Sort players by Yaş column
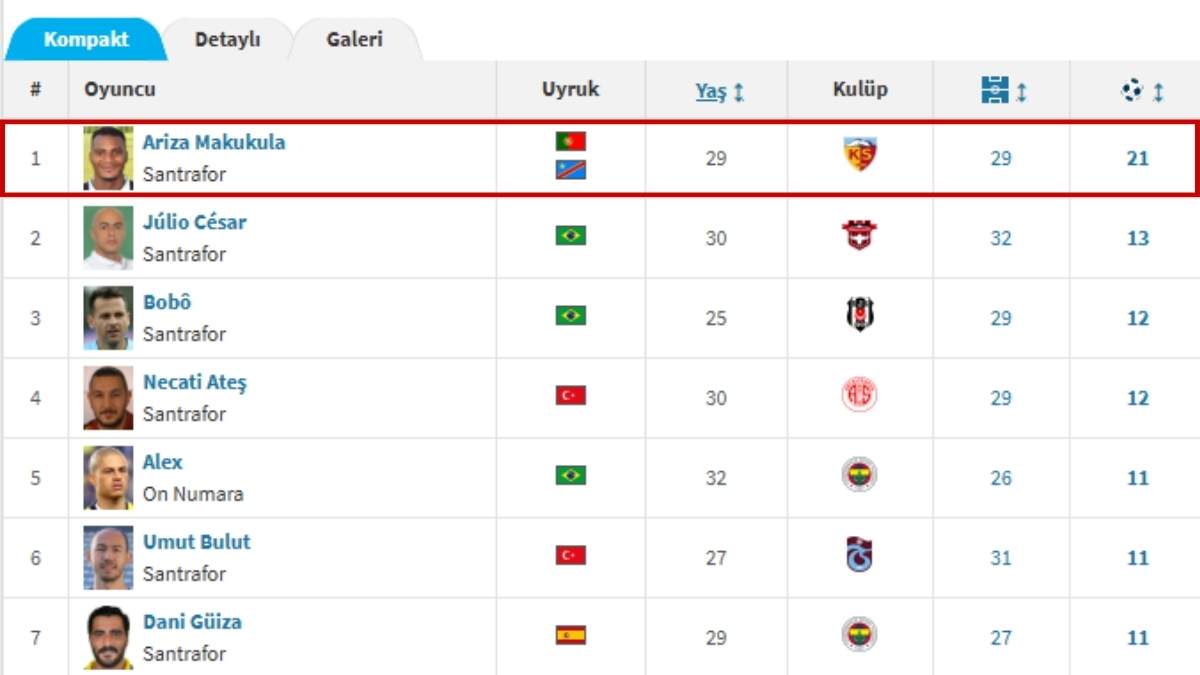The height and width of the screenshot is (675, 1200). [x=711, y=91]
